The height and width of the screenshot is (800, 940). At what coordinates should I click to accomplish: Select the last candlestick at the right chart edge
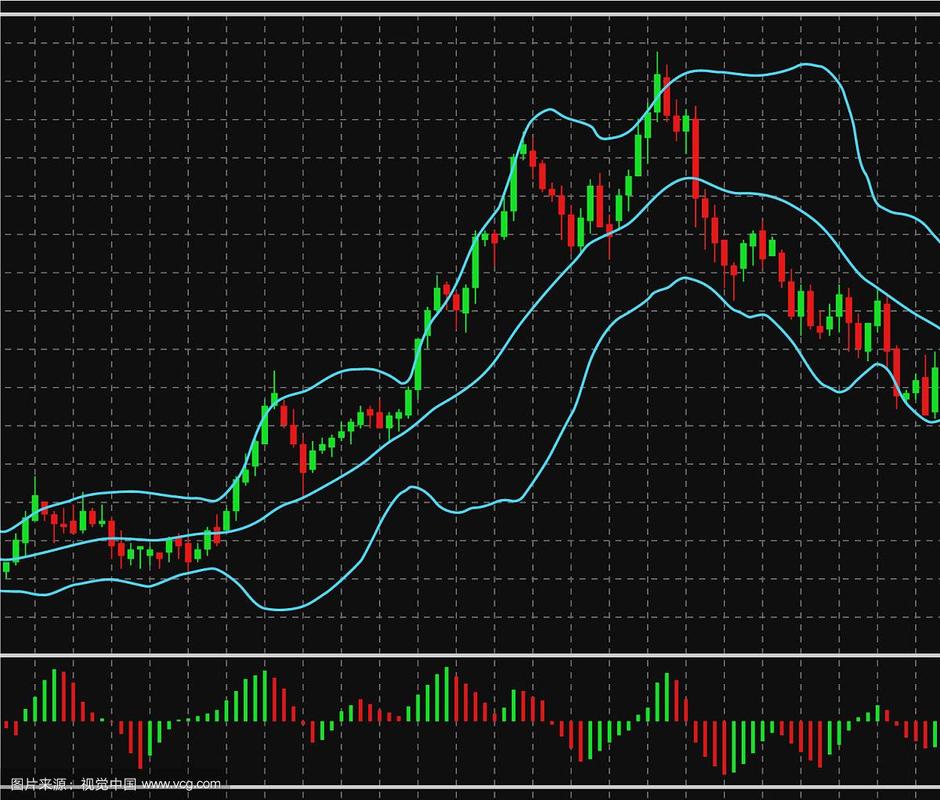tap(935, 390)
